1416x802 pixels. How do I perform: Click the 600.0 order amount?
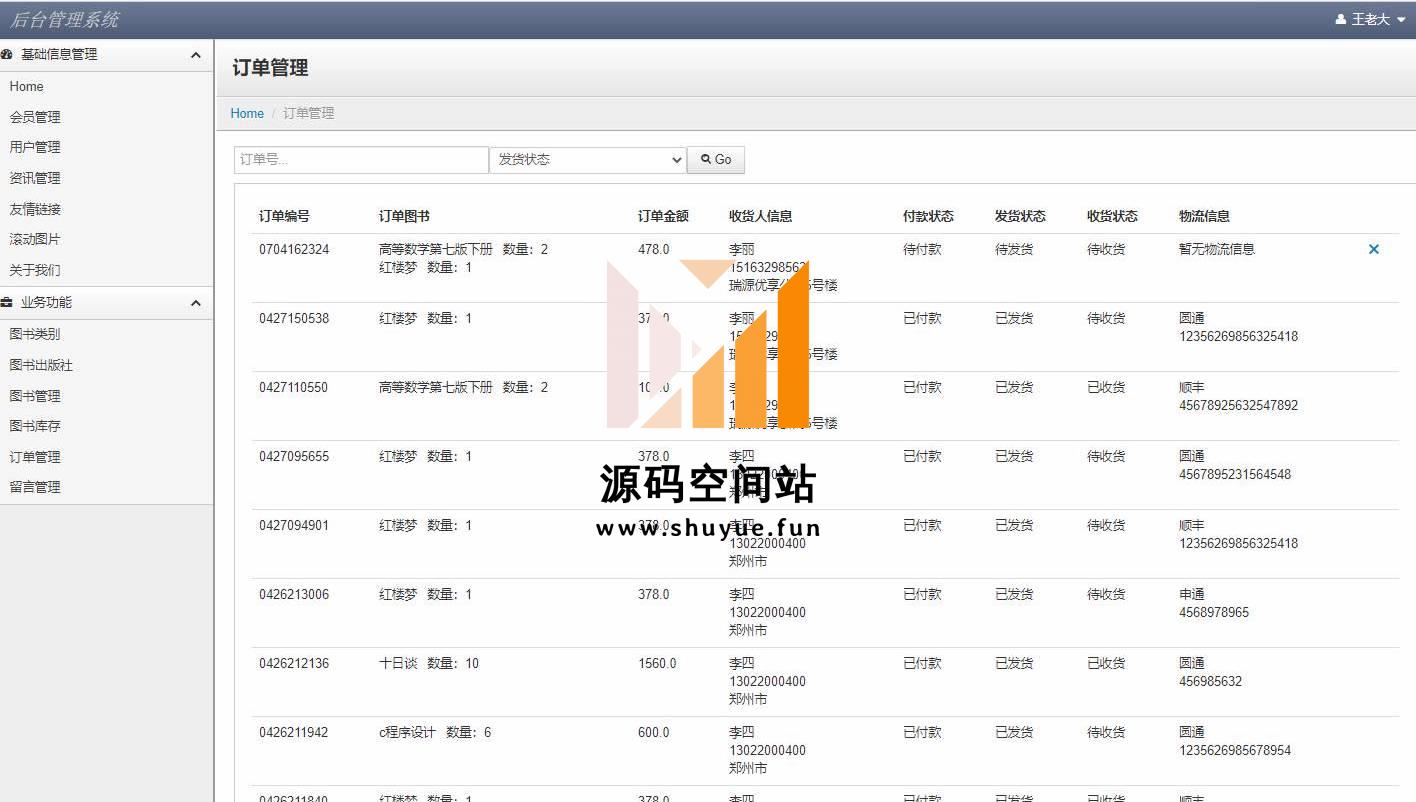tap(654, 732)
